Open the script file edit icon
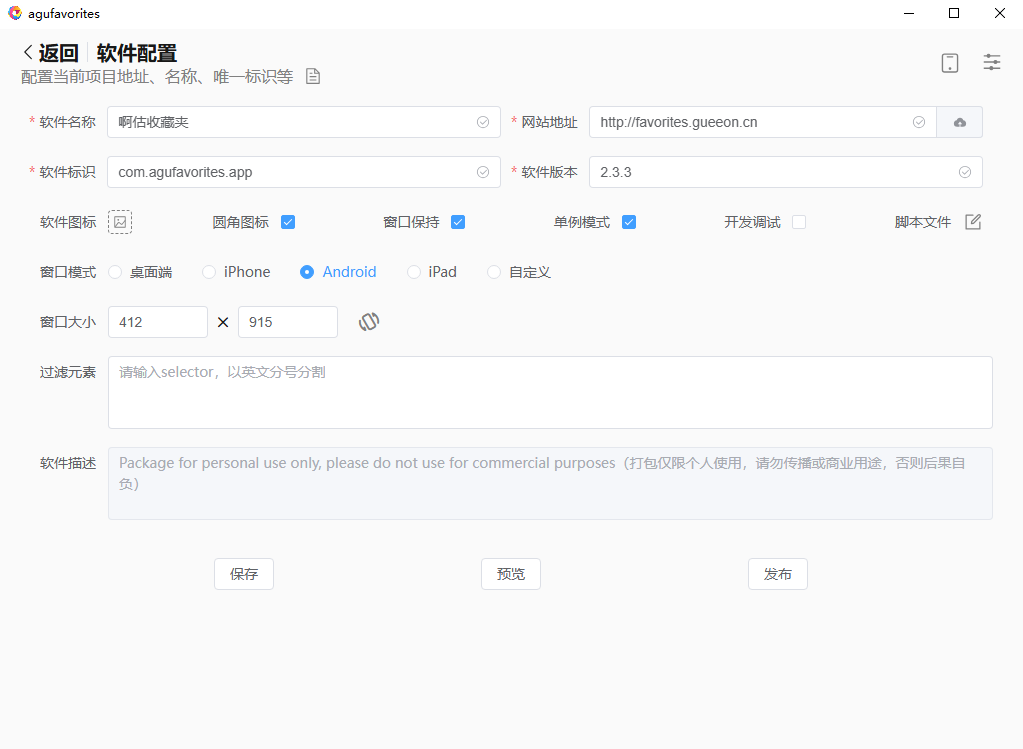This screenshot has width=1023, height=749. tap(973, 222)
